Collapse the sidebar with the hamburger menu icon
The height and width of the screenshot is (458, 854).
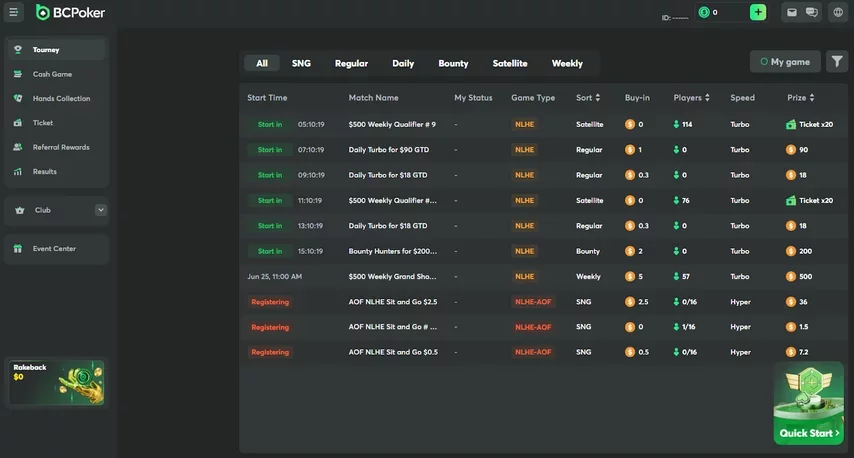point(14,12)
